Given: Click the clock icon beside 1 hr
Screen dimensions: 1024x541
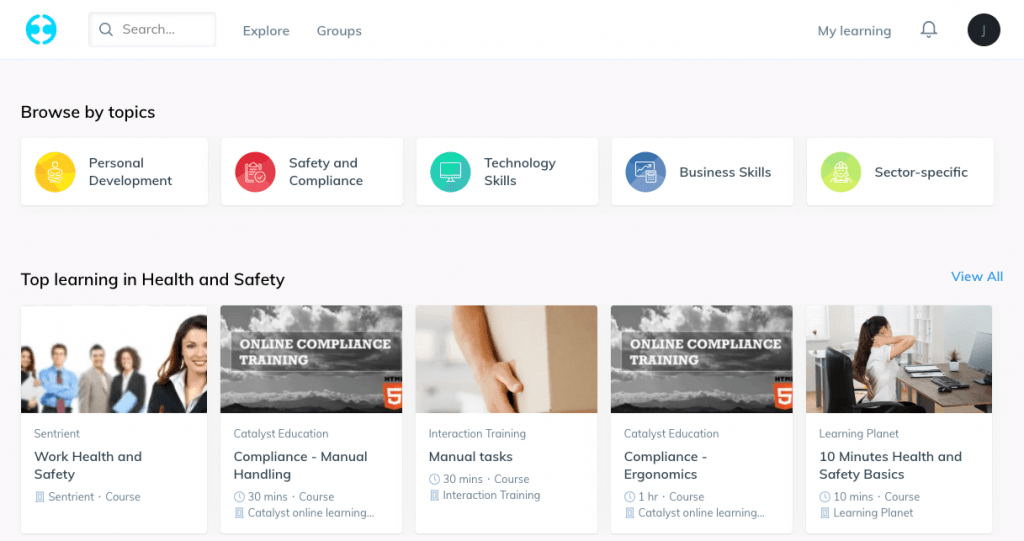Looking at the screenshot, I should tap(630, 497).
